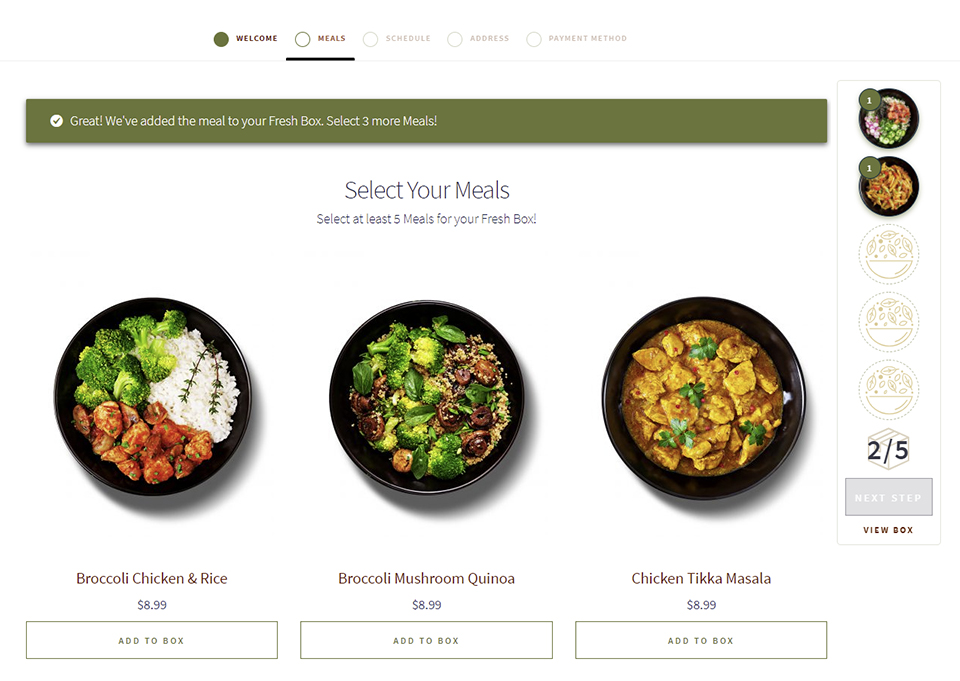Click the Payment Method step circle
The image size is (960, 681).
[x=534, y=39]
